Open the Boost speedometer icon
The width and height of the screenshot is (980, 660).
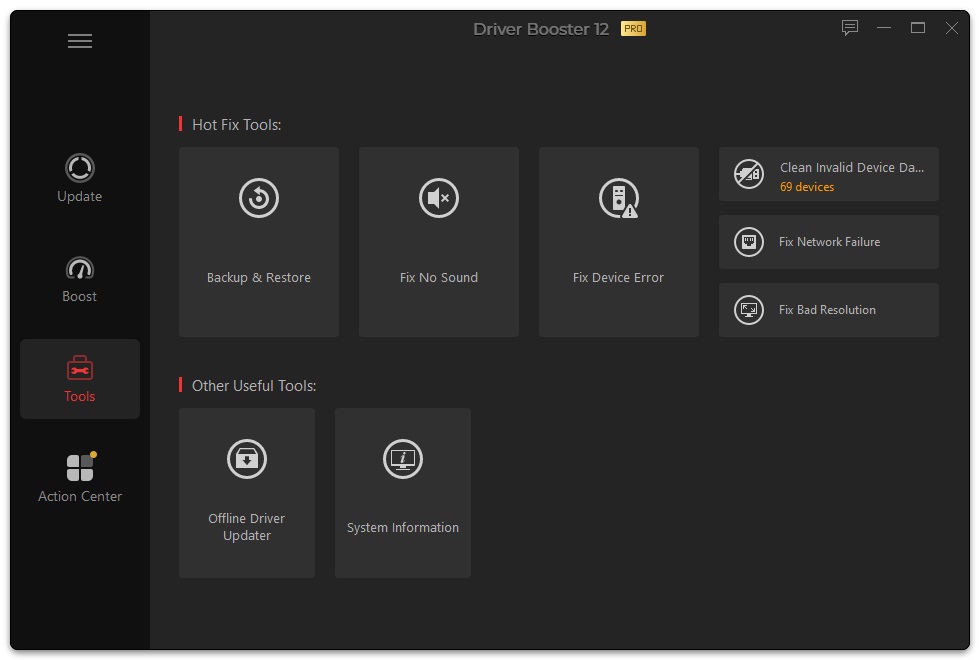coord(79,268)
